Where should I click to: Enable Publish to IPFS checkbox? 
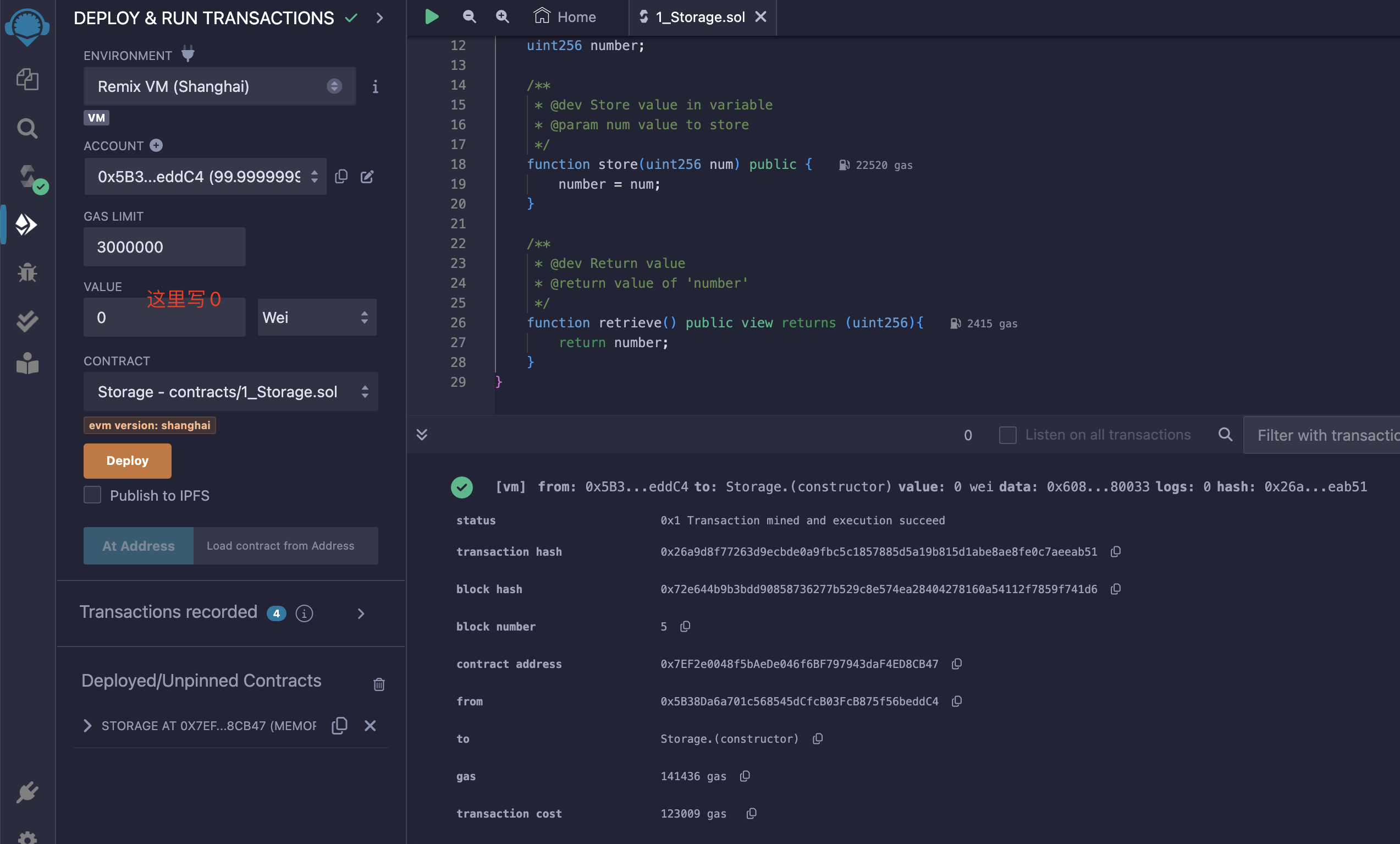92,495
